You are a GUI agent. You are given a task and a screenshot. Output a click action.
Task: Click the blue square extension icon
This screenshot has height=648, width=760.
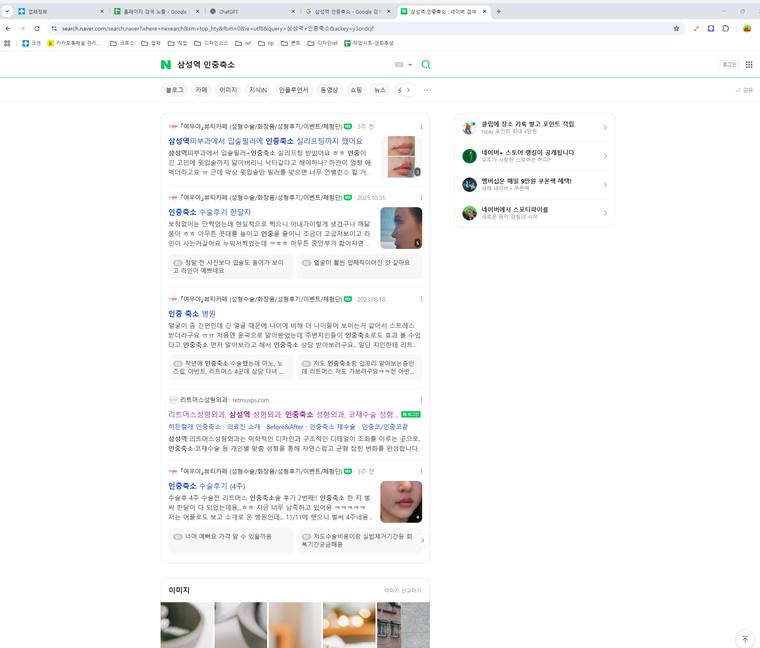click(711, 29)
